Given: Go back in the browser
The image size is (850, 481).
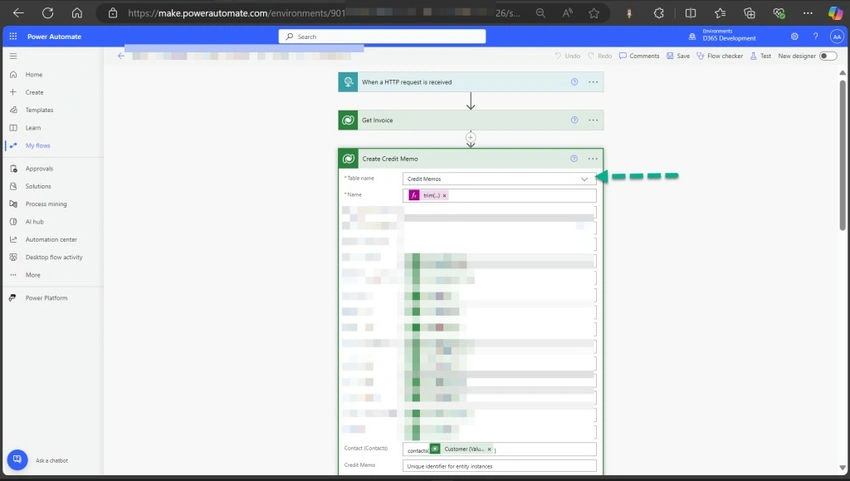Looking at the screenshot, I should pyautogui.click(x=18, y=13).
